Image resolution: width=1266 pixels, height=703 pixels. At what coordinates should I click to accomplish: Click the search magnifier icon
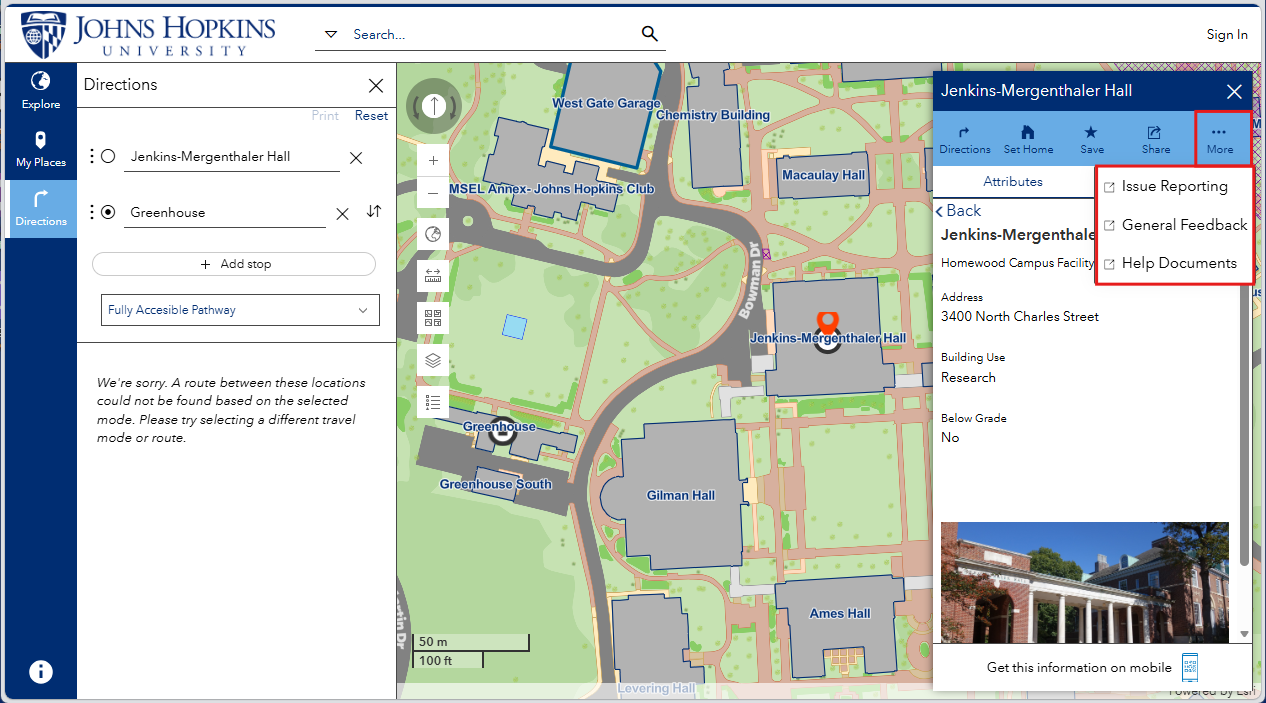[x=650, y=34]
